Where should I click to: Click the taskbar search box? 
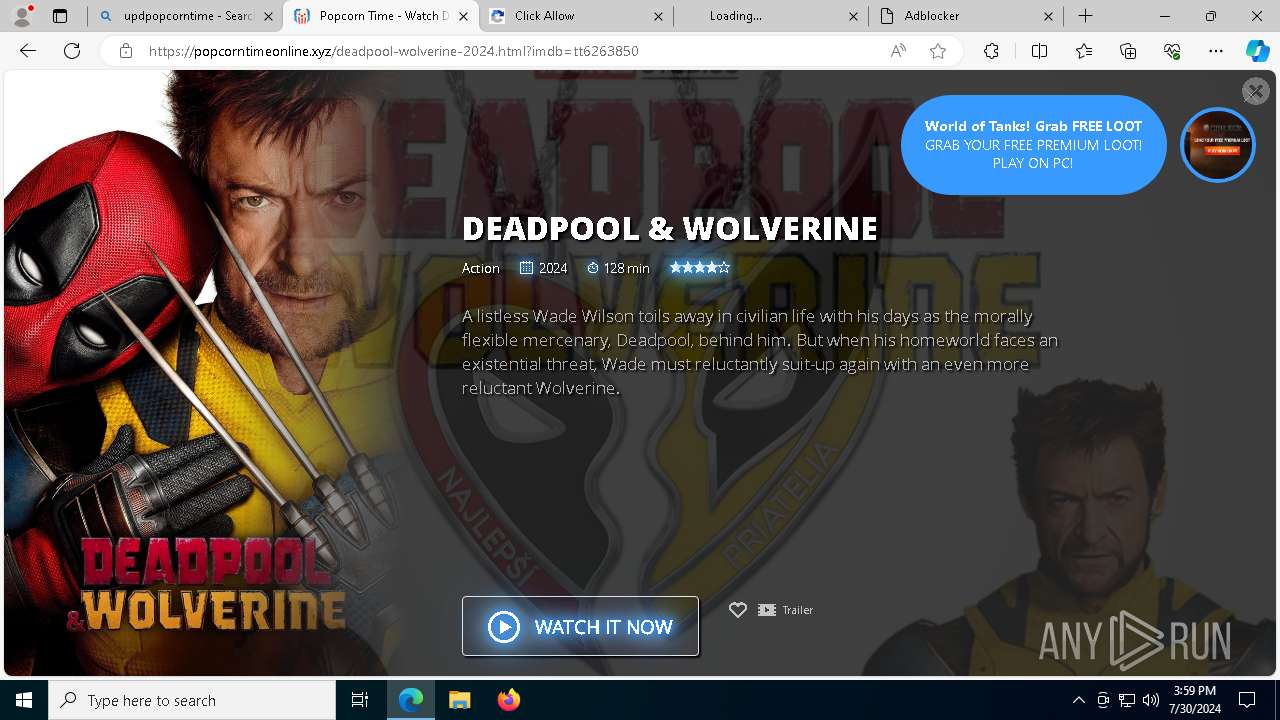pos(192,700)
